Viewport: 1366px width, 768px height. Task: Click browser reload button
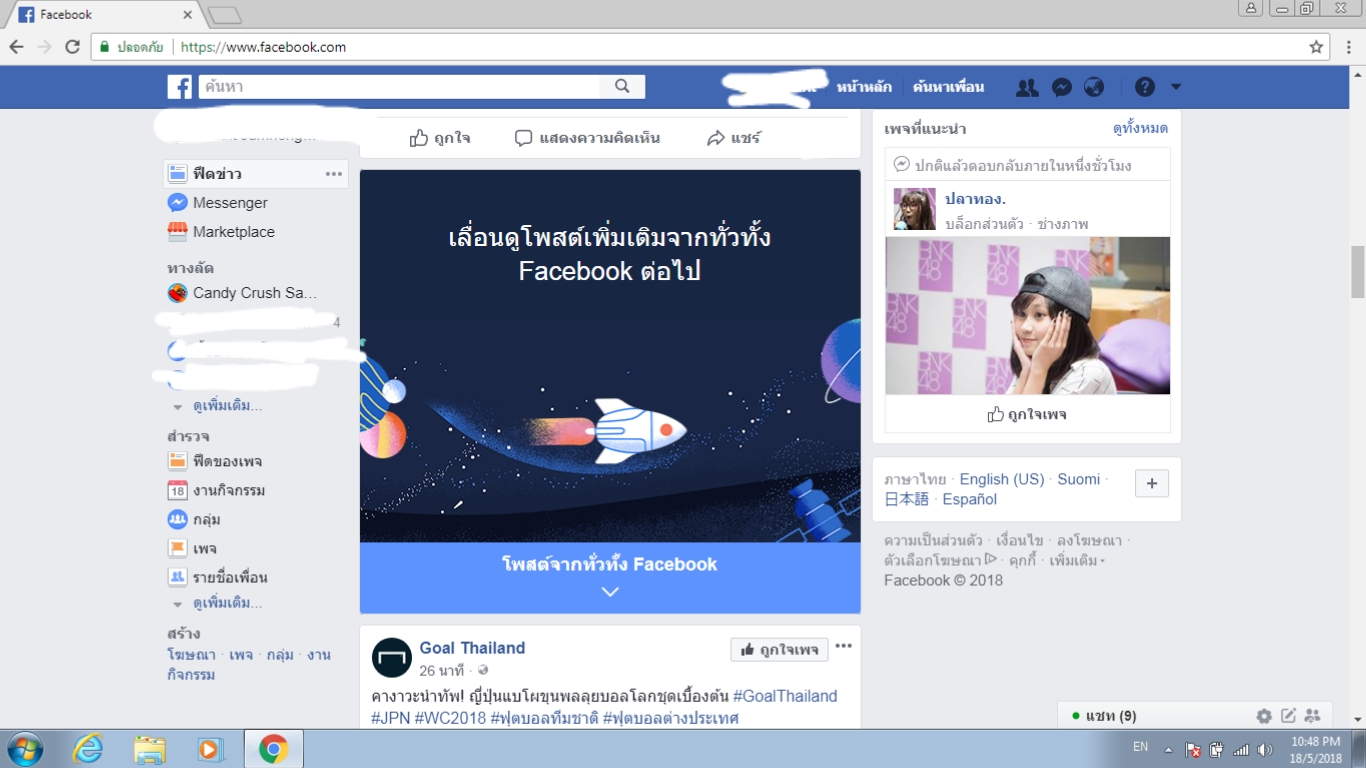pos(72,47)
